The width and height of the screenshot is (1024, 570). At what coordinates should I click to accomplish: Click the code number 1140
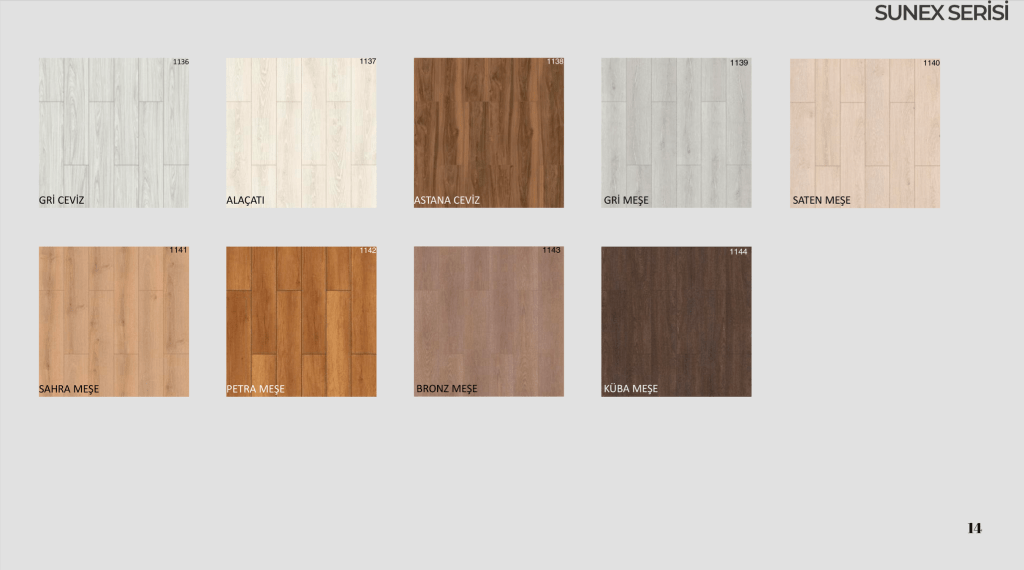(x=931, y=63)
